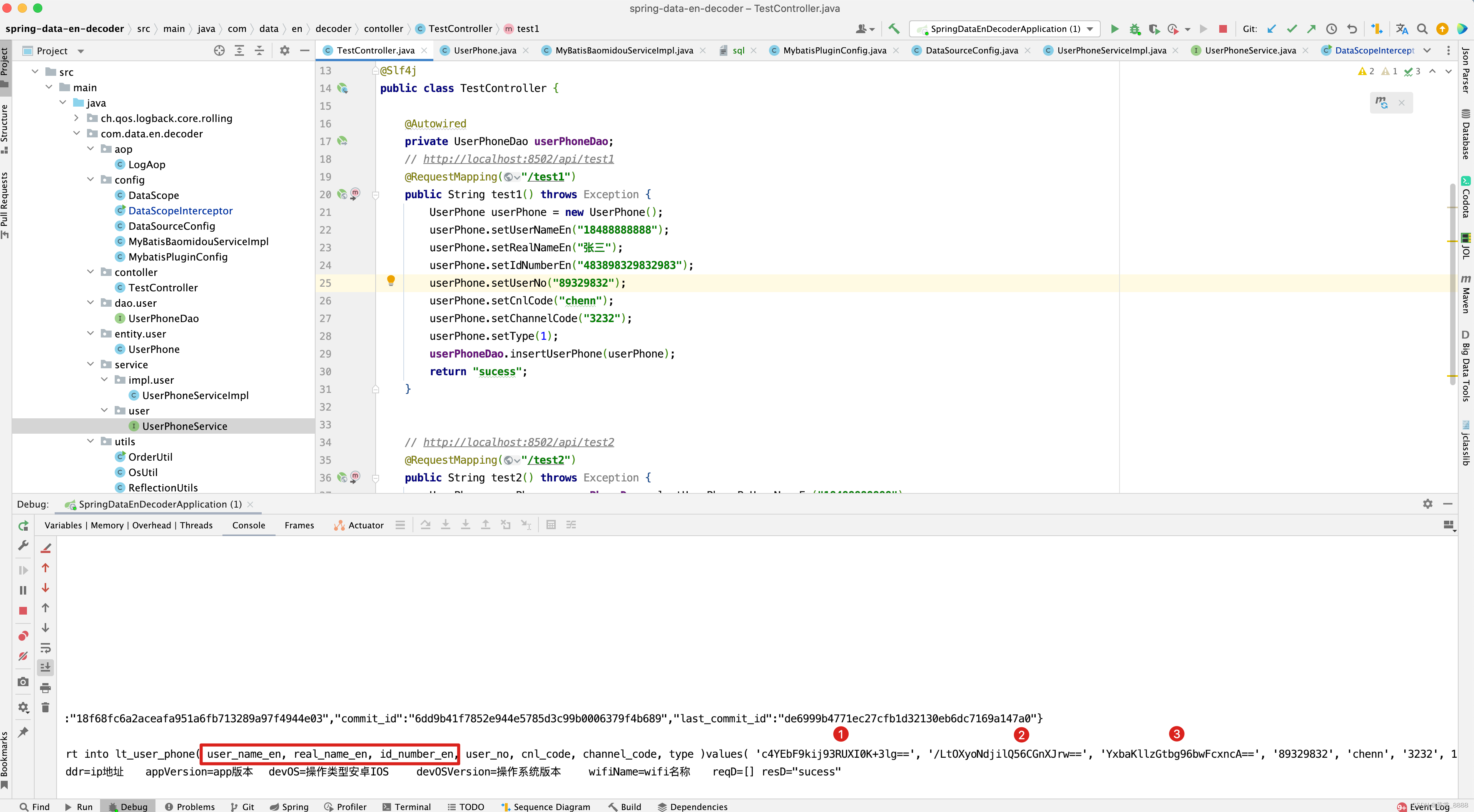Commit changes with the Git checkmark icon
Screen dimensions: 1474x812
(1292, 28)
